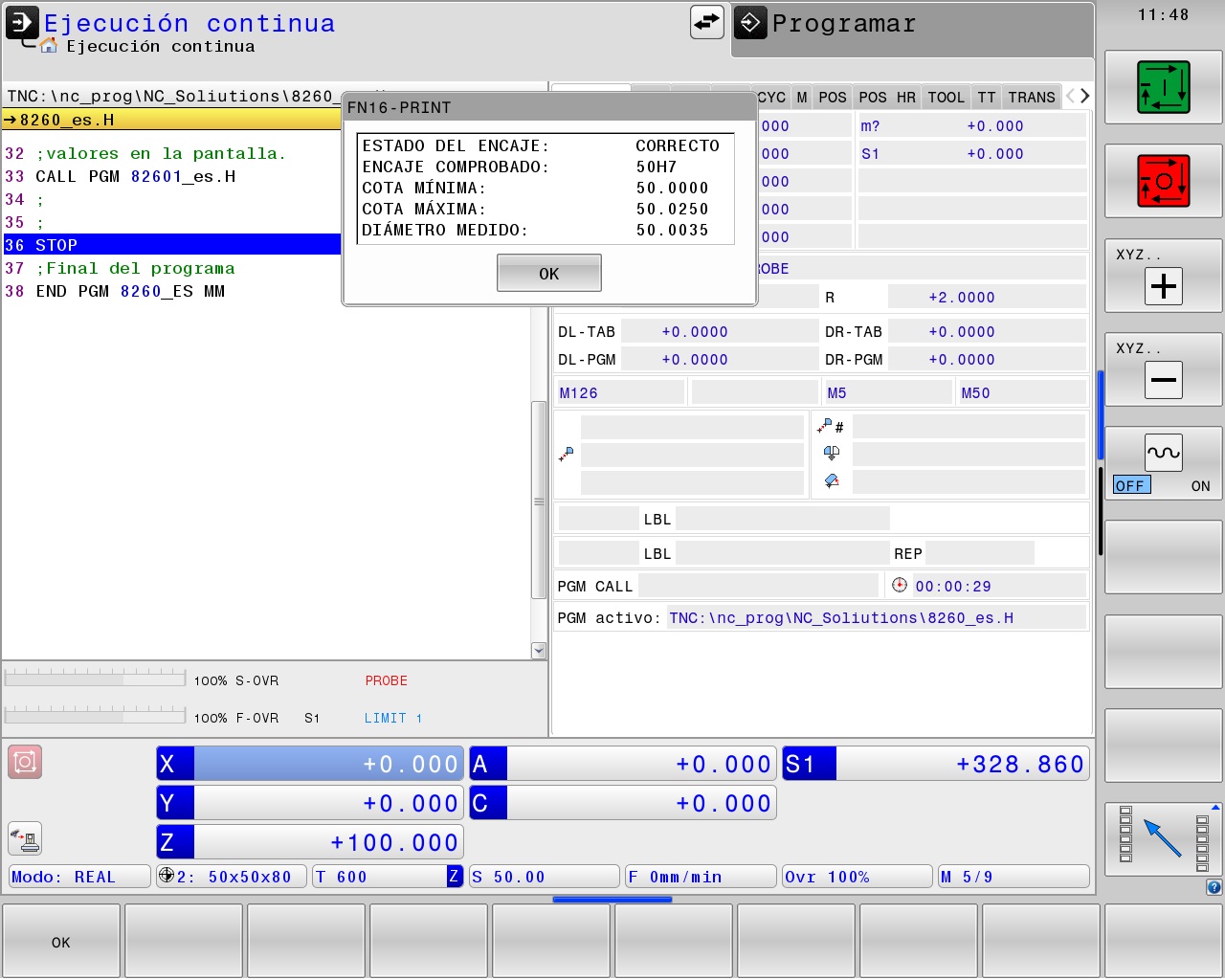This screenshot has height=980, width=1225.
Task: Click the Y axis position display
Action: point(310,803)
